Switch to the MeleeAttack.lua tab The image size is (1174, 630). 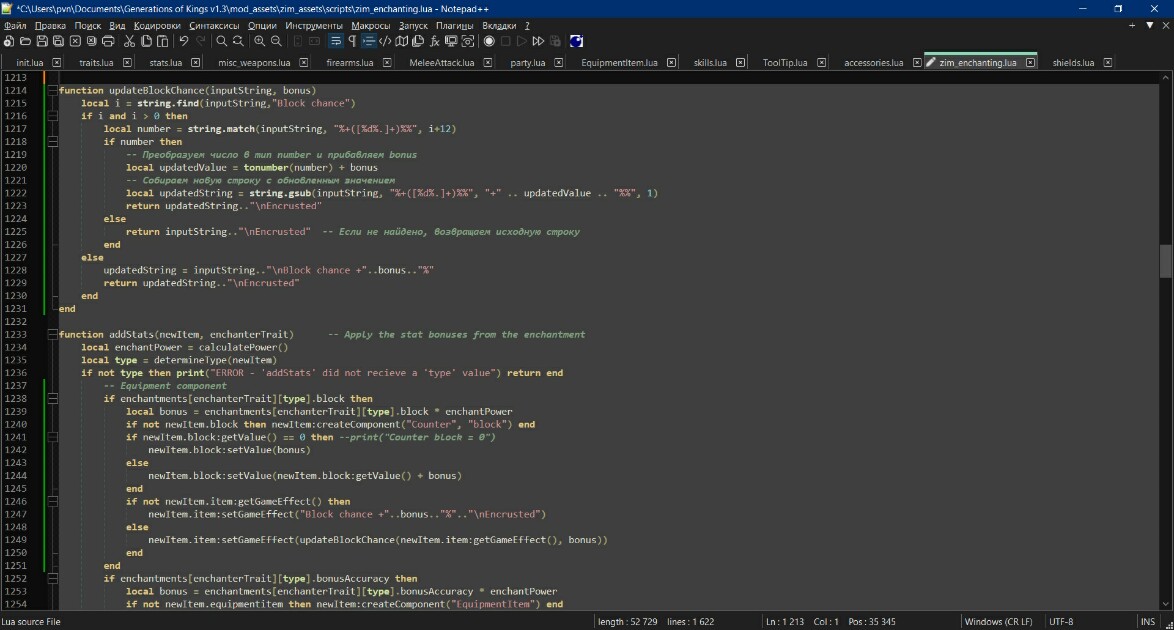pyautogui.click(x=442, y=63)
